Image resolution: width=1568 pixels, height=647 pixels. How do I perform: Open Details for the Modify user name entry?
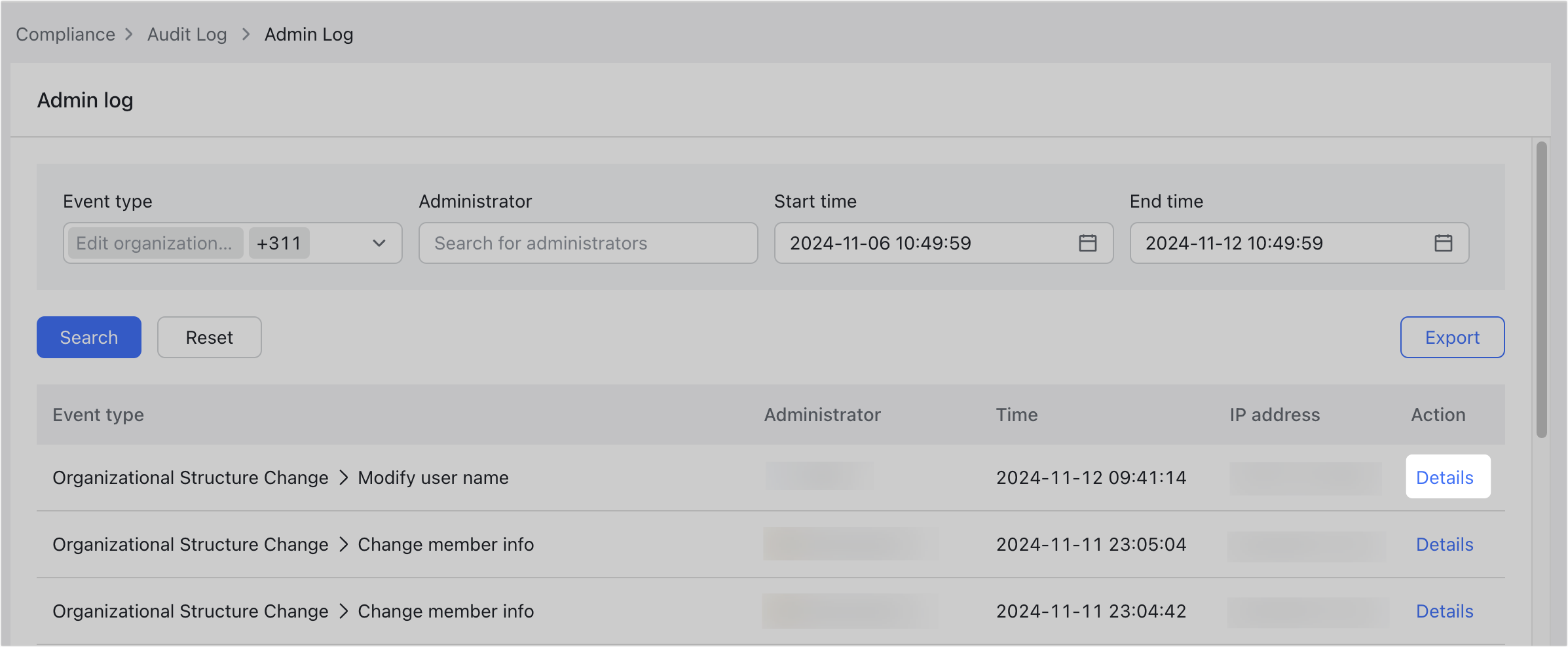coord(1446,477)
